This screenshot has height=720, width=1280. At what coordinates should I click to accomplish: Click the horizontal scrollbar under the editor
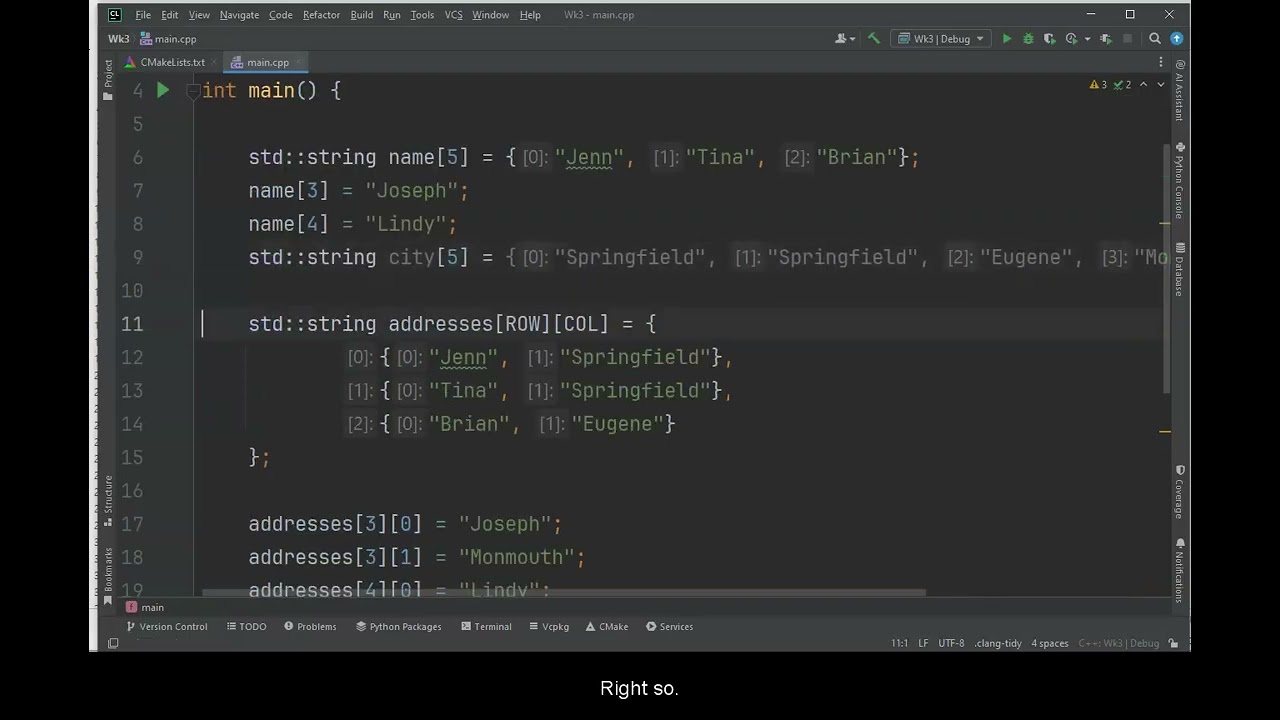click(x=563, y=592)
